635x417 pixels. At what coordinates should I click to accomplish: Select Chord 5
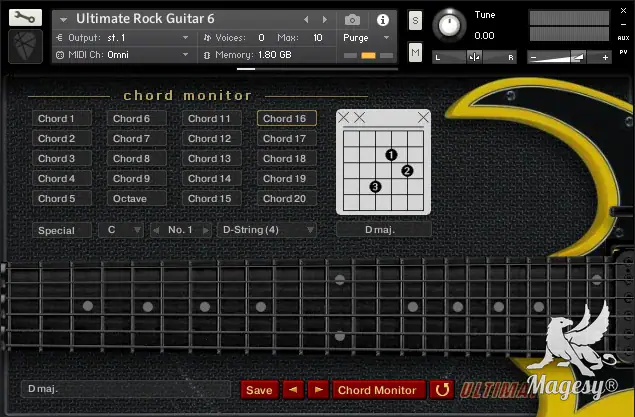pos(62,199)
